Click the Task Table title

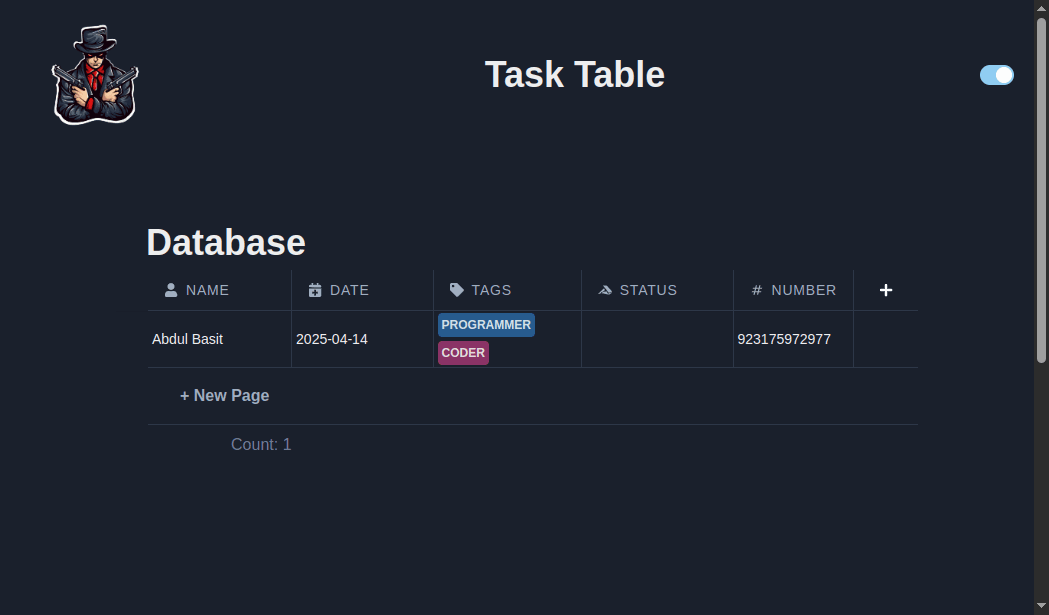tap(574, 74)
